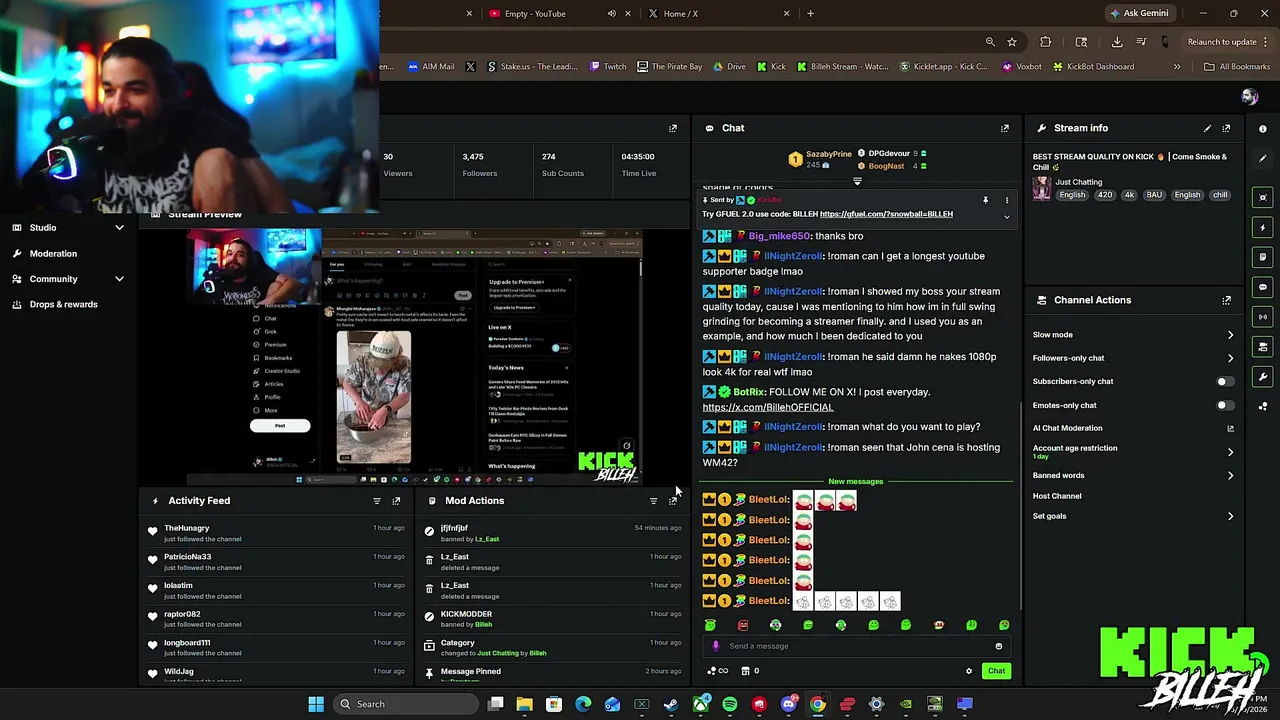Expand the Community sidebar section

[119, 279]
